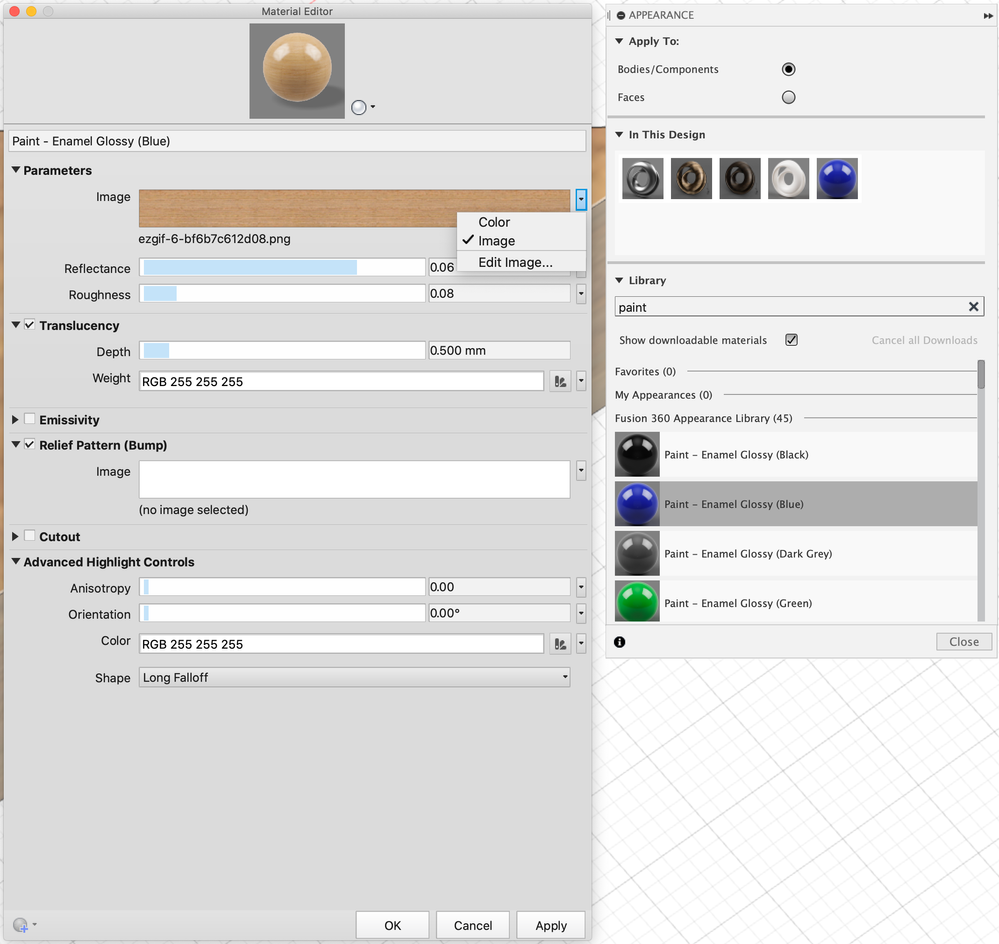Open the Shape Long Falloff dropdown

[x=354, y=677]
